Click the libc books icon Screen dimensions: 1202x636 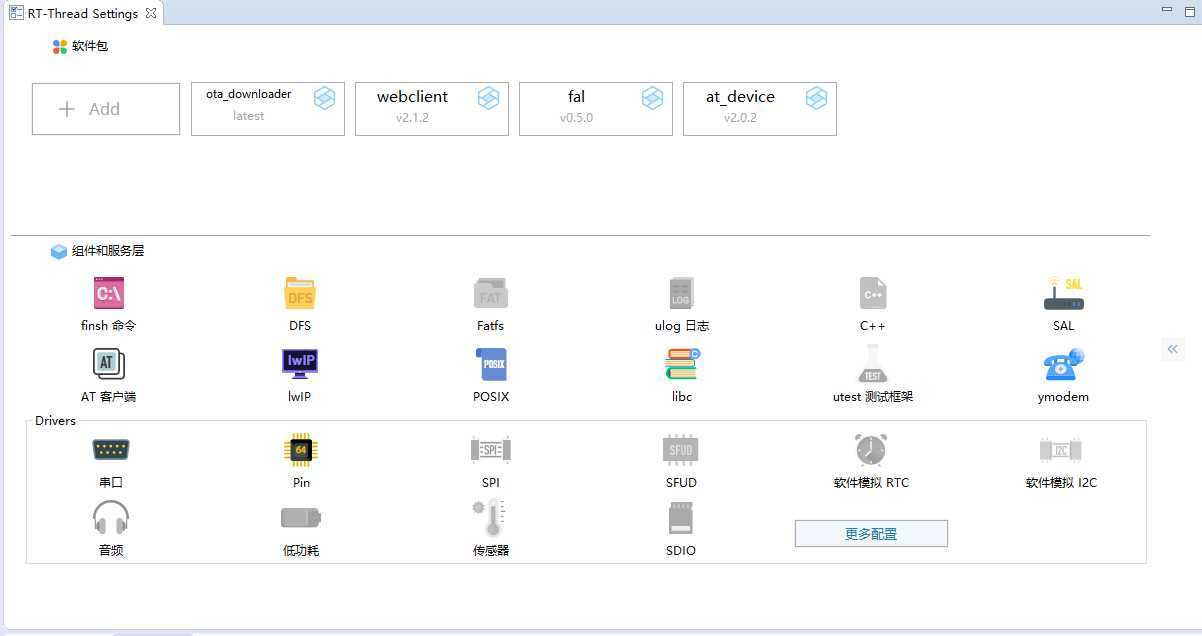(x=682, y=364)
